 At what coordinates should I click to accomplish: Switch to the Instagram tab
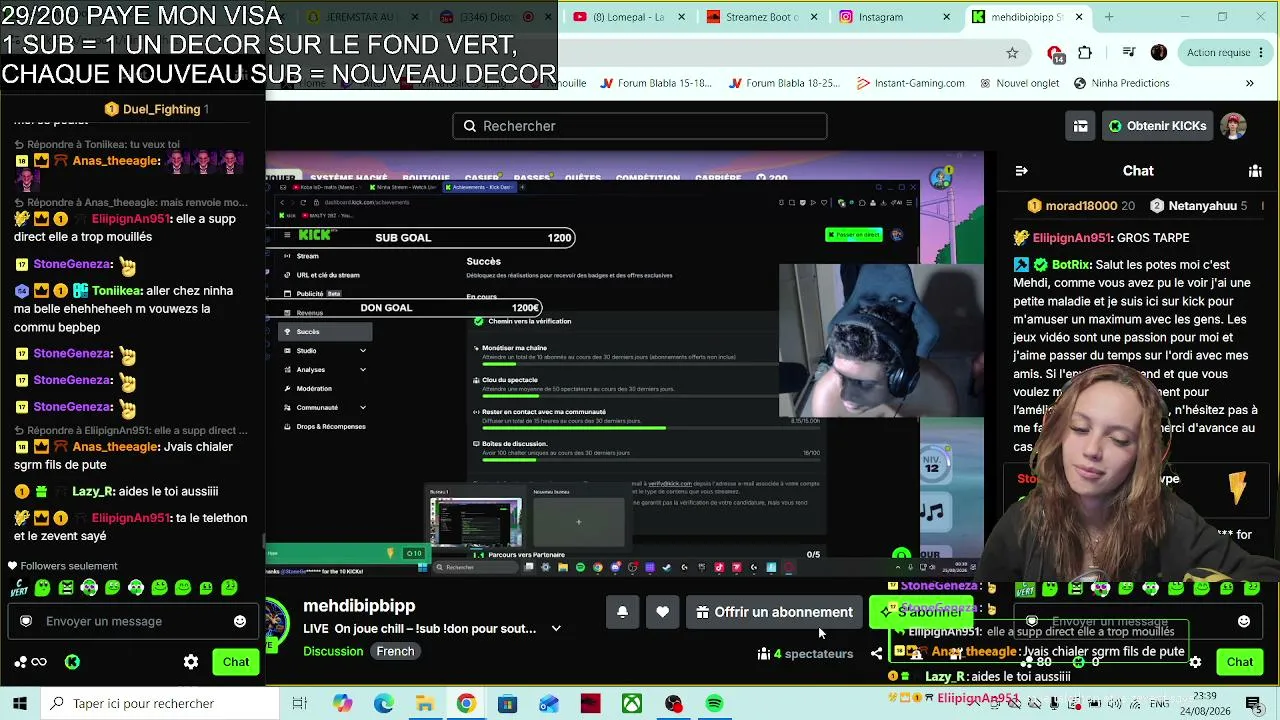[x=895, y=17]
